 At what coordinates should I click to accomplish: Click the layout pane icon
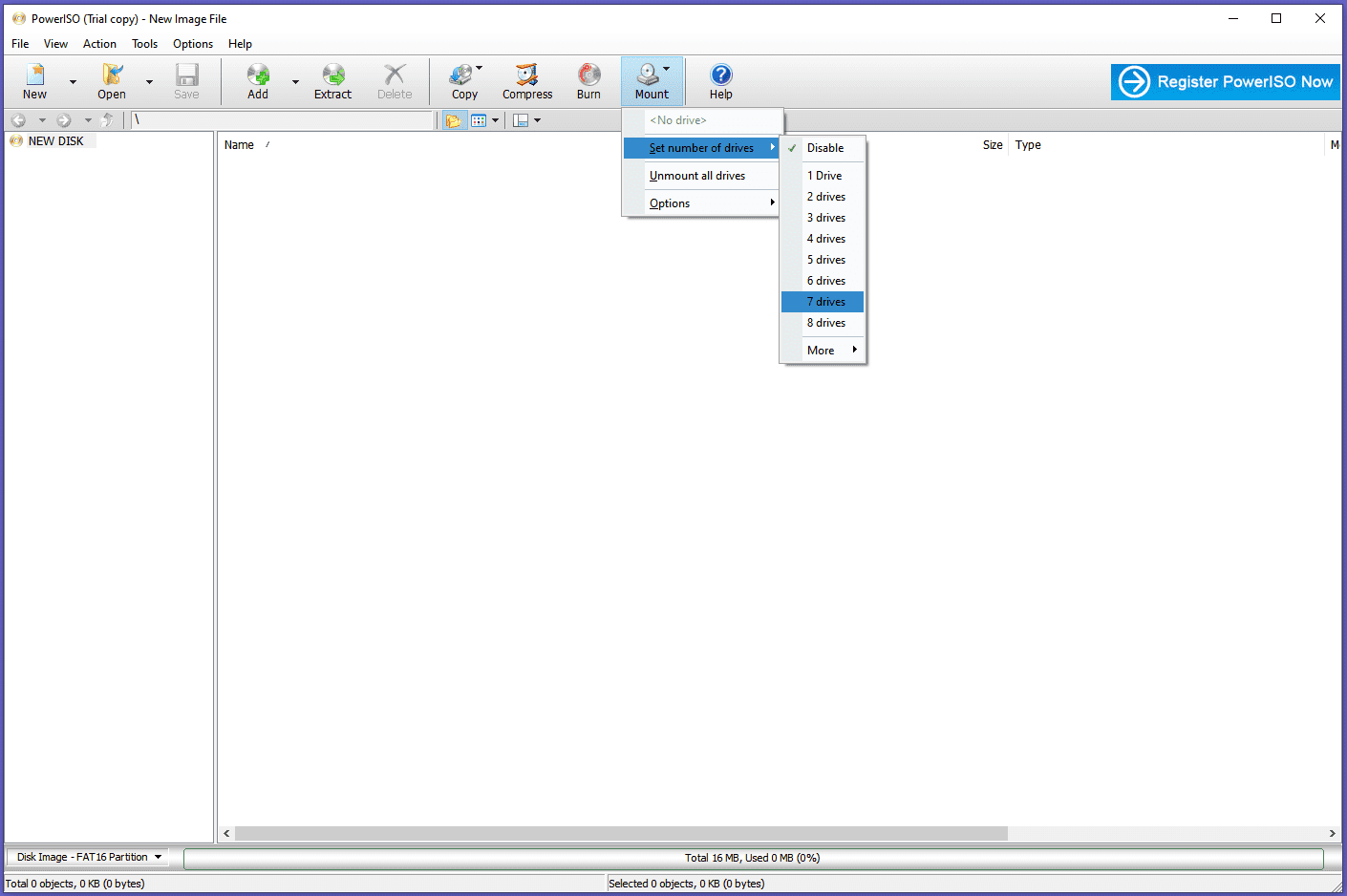(x=521, y=120)
